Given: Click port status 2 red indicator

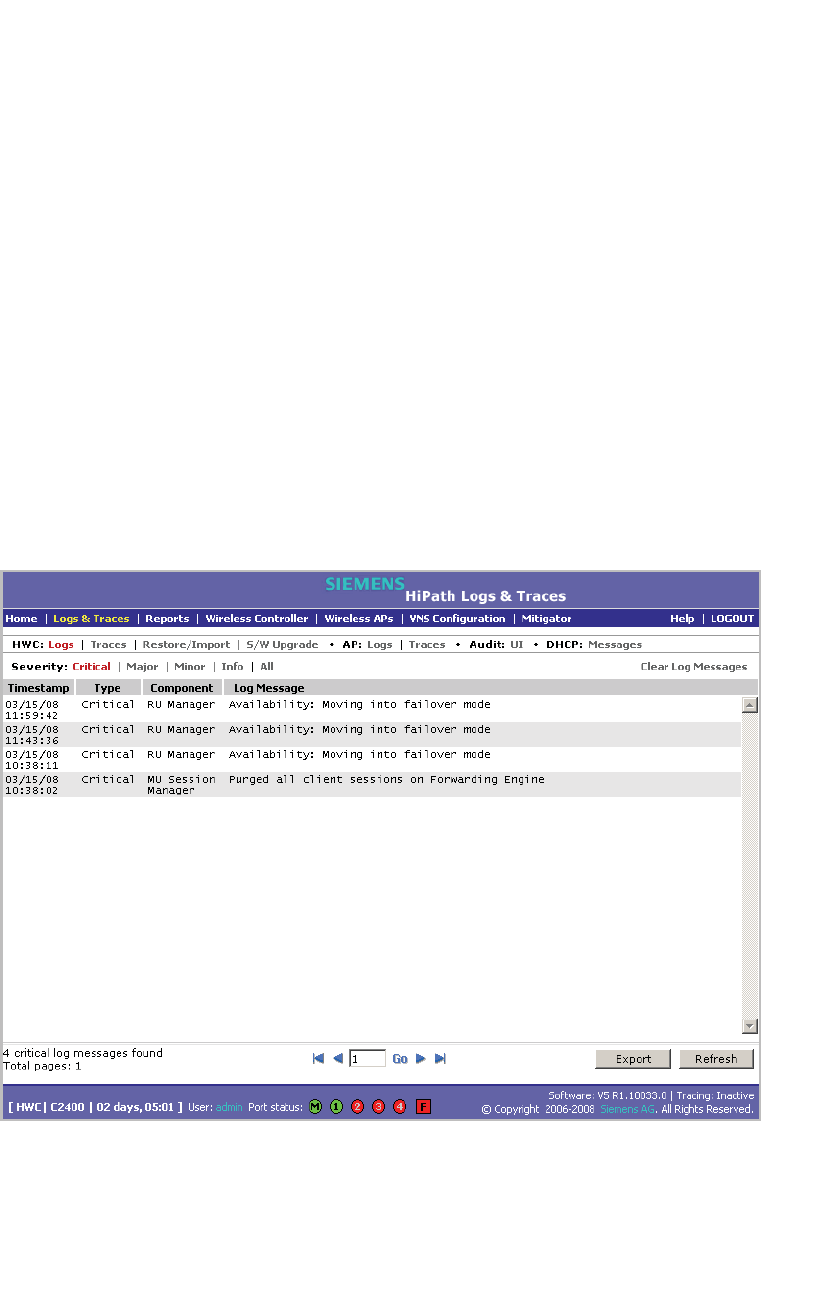Looking at the screenshot, I should (357, 1107).
